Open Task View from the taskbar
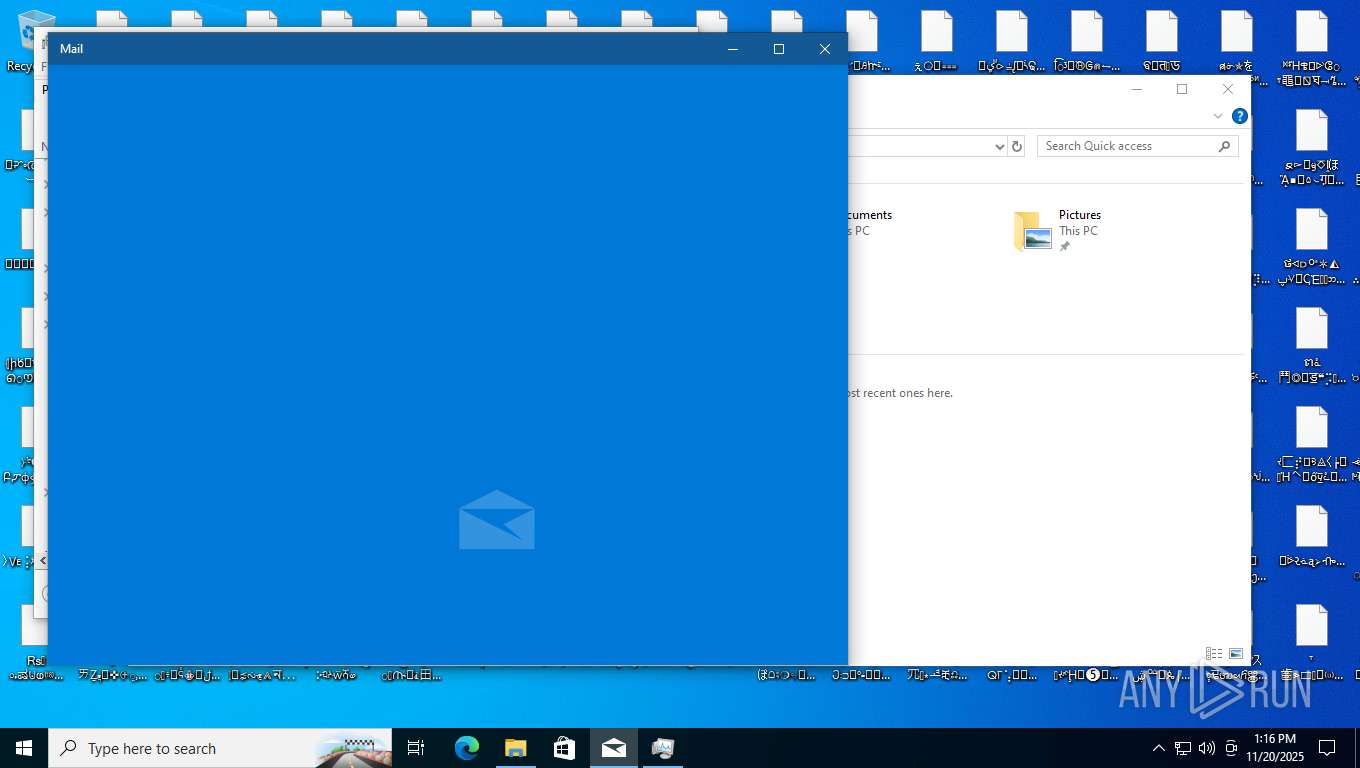The height and width of the screenshot is (768, 1360). coord(416,748)
